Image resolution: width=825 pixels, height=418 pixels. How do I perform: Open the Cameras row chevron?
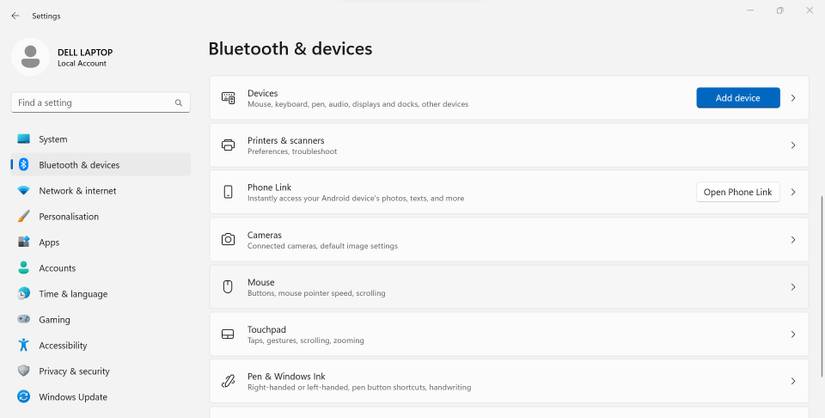click(x=793, y=240)
